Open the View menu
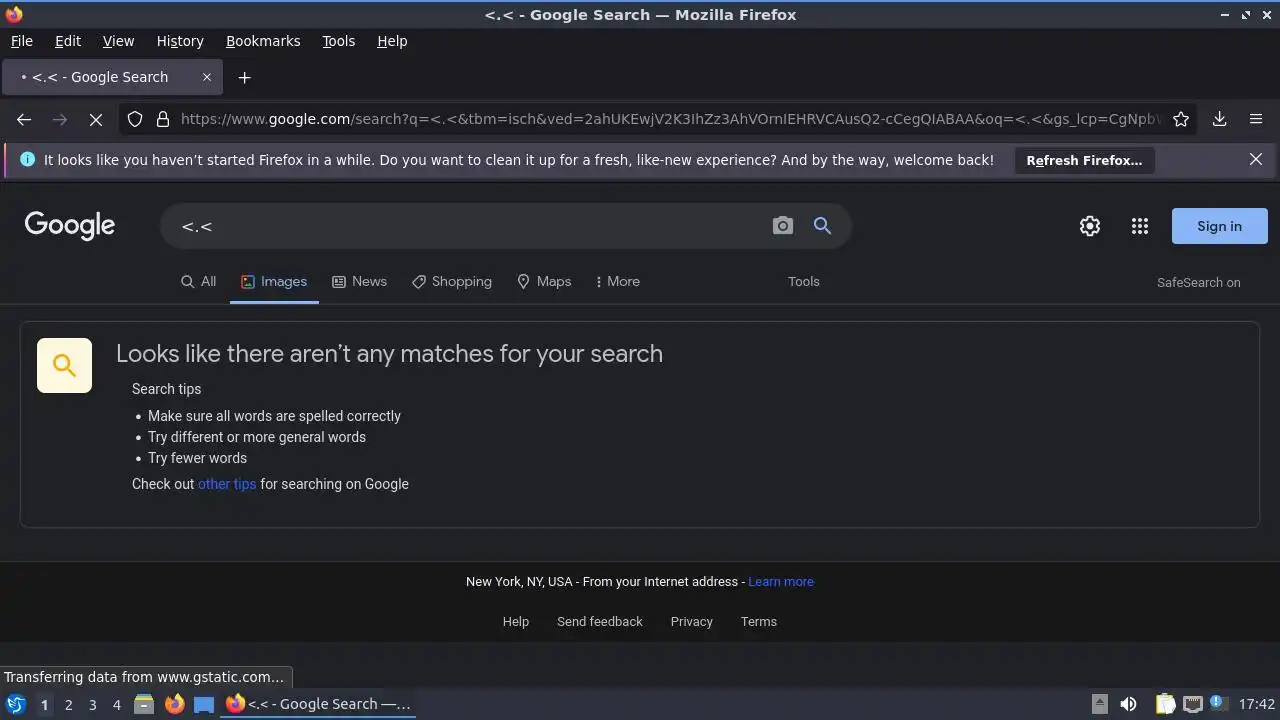1280x720 pixels. pos(118,41)
